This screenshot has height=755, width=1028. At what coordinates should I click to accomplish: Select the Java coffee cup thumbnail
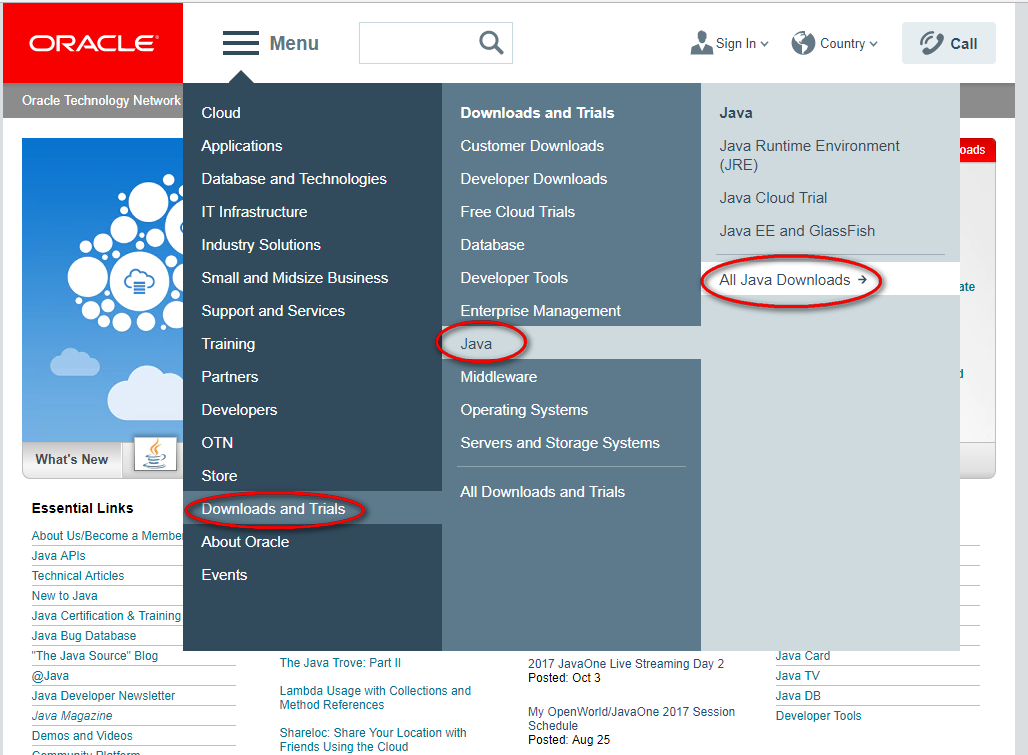click(x=155, y=454)
